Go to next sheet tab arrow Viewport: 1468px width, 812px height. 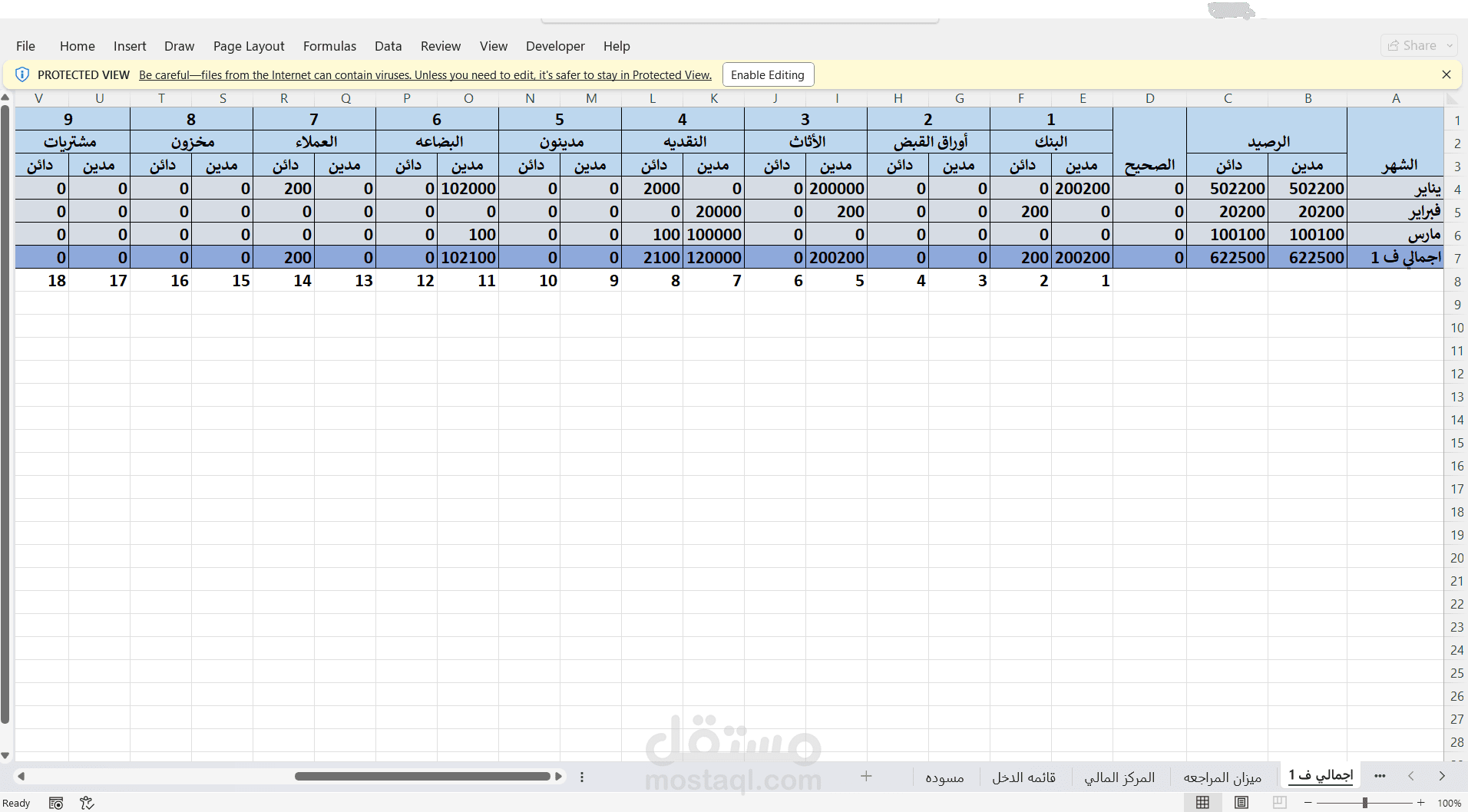pos(1442,776)
